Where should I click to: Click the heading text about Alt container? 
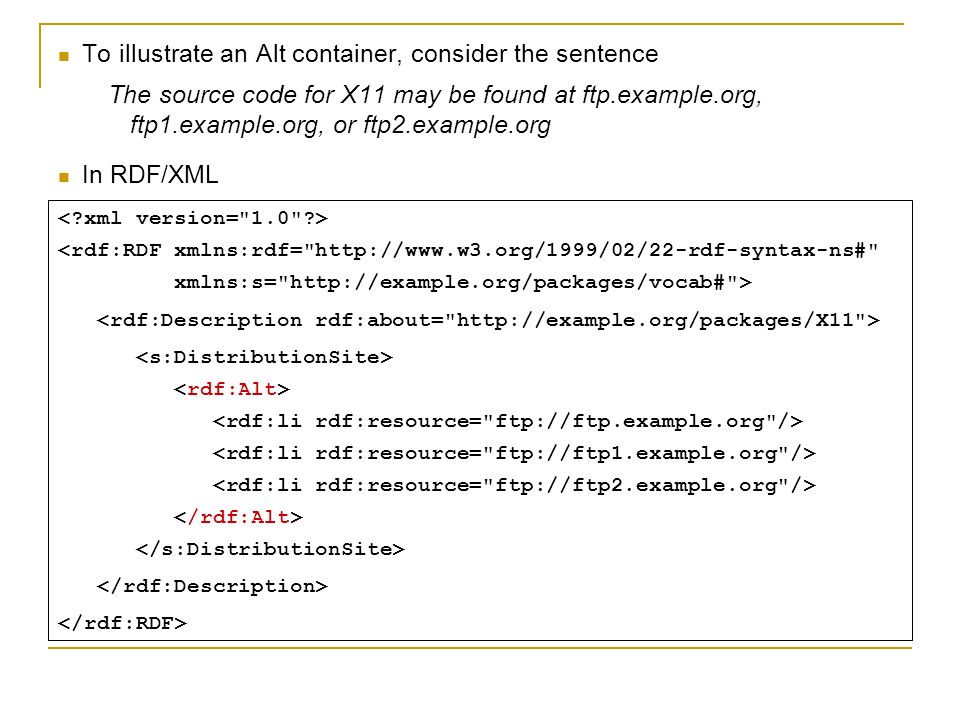370,54
